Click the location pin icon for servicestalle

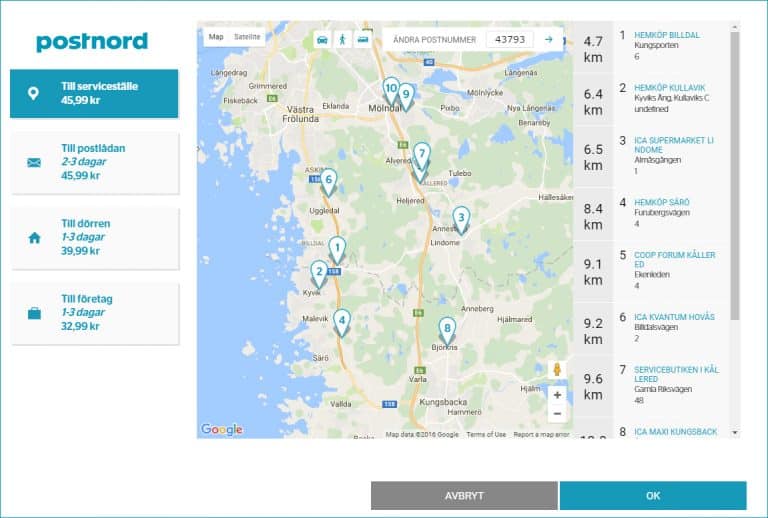tap(33, 94)
